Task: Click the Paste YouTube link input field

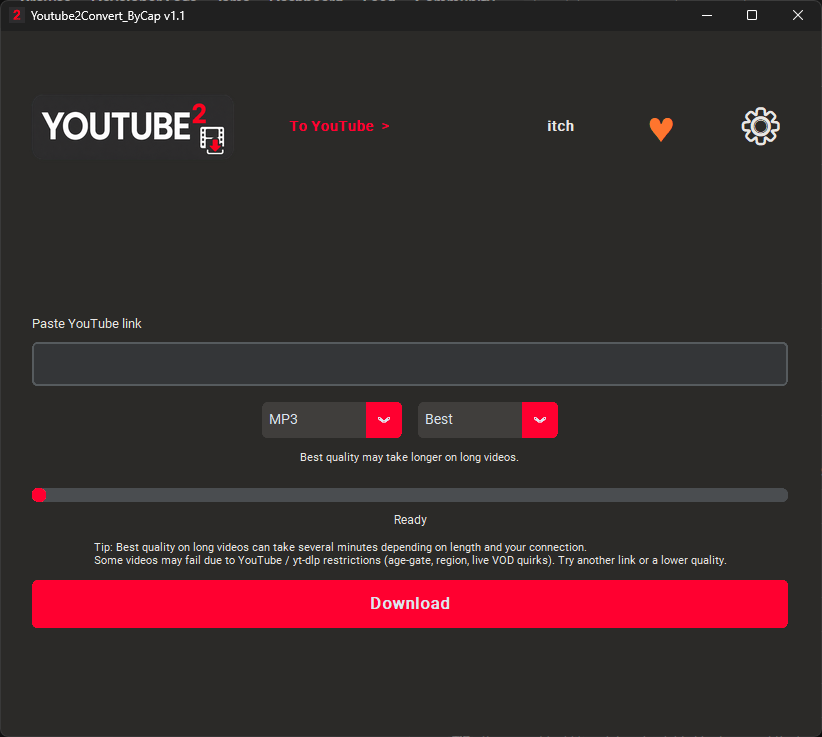Action: tap(409, 364)
